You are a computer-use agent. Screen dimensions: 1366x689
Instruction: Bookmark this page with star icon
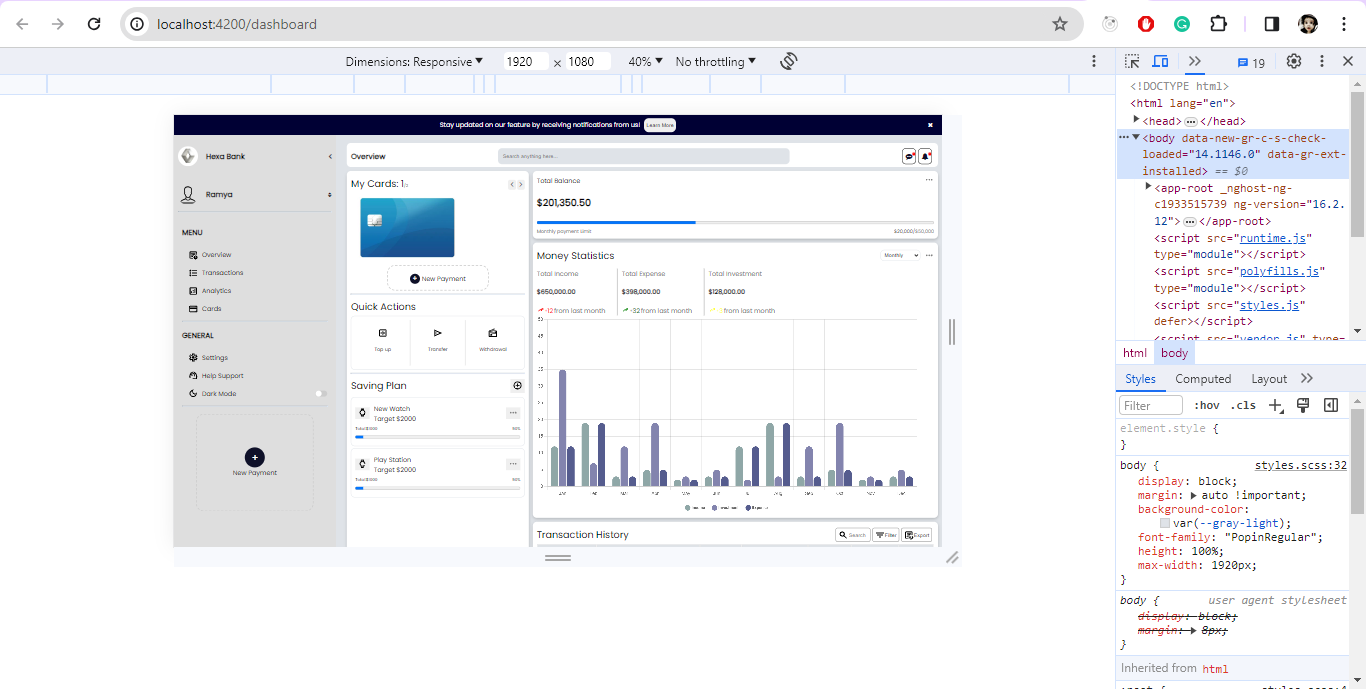[x=1060, y=24]
